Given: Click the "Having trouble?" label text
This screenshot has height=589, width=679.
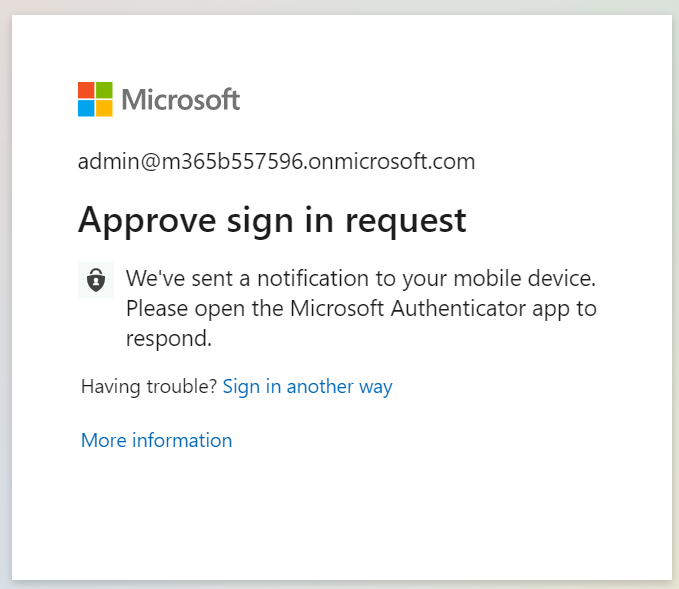Looking at the screenshot, I should (x=149, y=386).
